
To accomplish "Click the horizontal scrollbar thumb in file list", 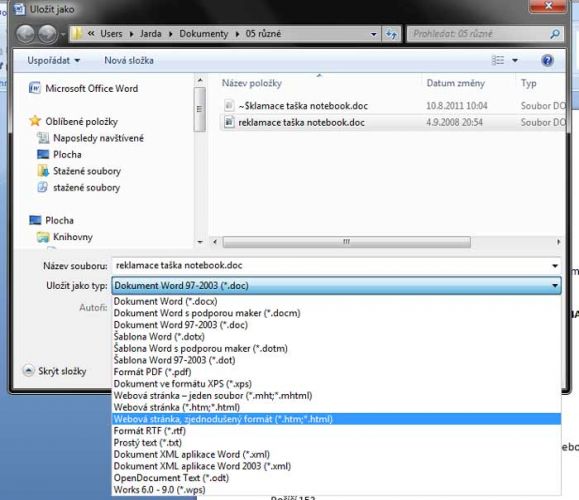I will [346, 242].
